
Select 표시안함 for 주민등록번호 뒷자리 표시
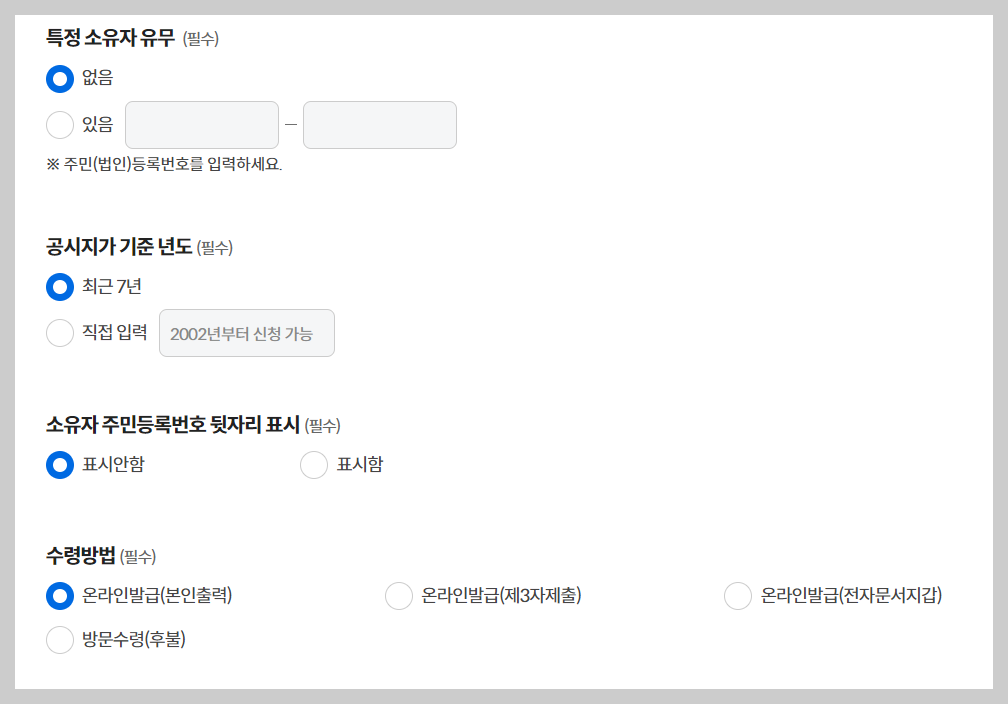pos(60,465)
